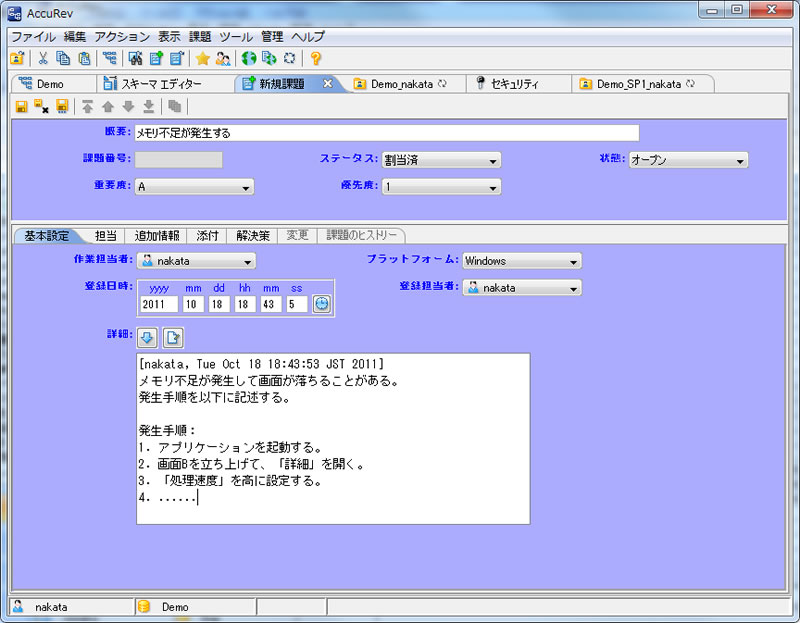Open the 登録担当者 dropdown
Viewport: 800px width, 623px height.
click(522, 288)
